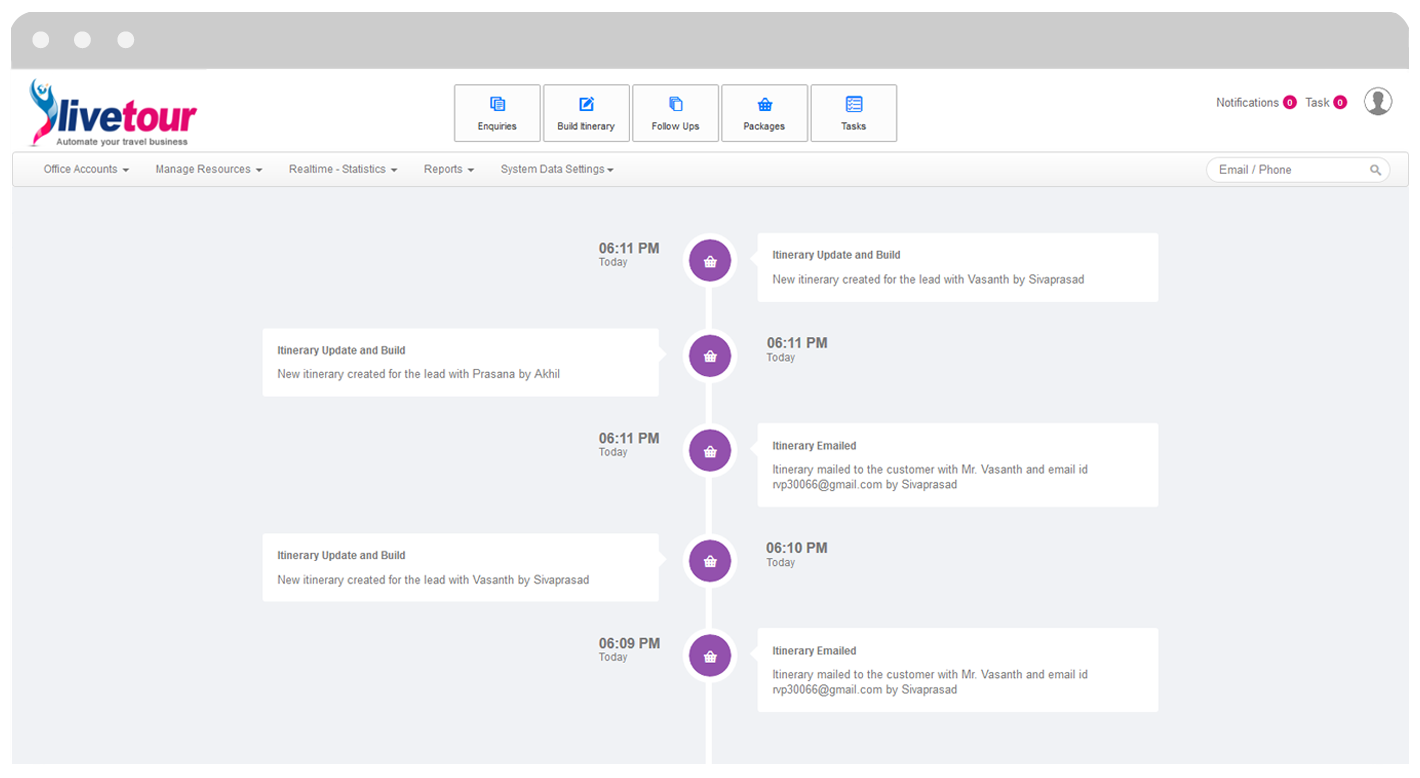This screenshot has height=778, width=1420.
Task: Click the search magnifier icon
Action: (1376, 170)
